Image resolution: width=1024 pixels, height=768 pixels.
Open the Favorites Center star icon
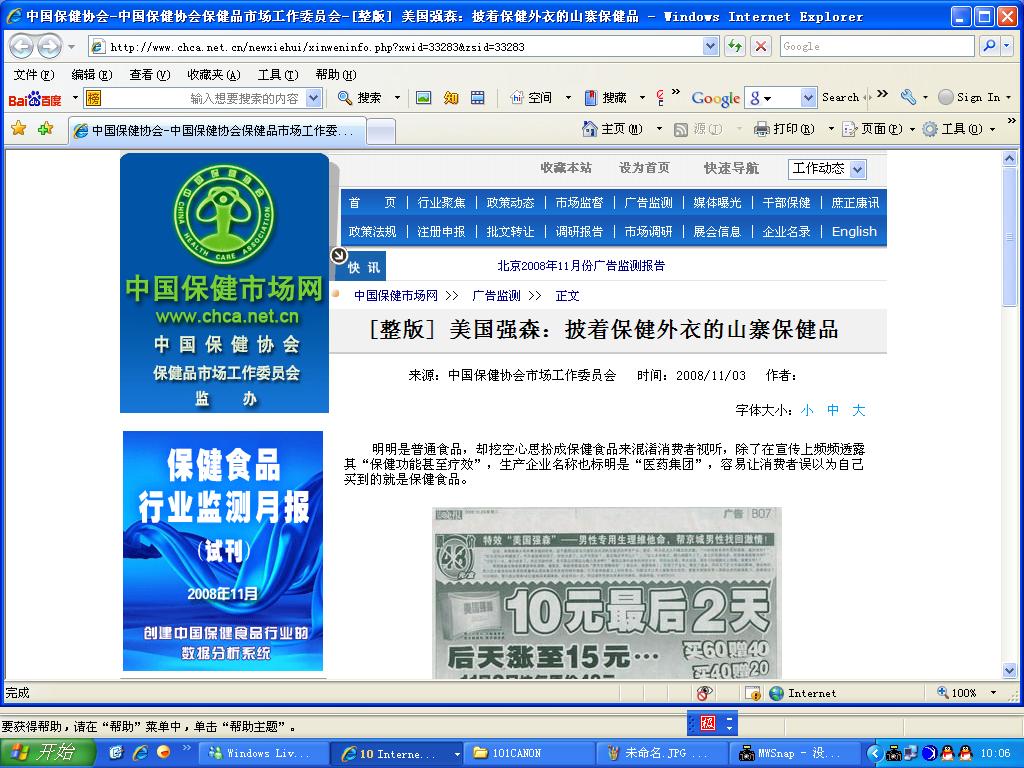(x=18, y=129)
